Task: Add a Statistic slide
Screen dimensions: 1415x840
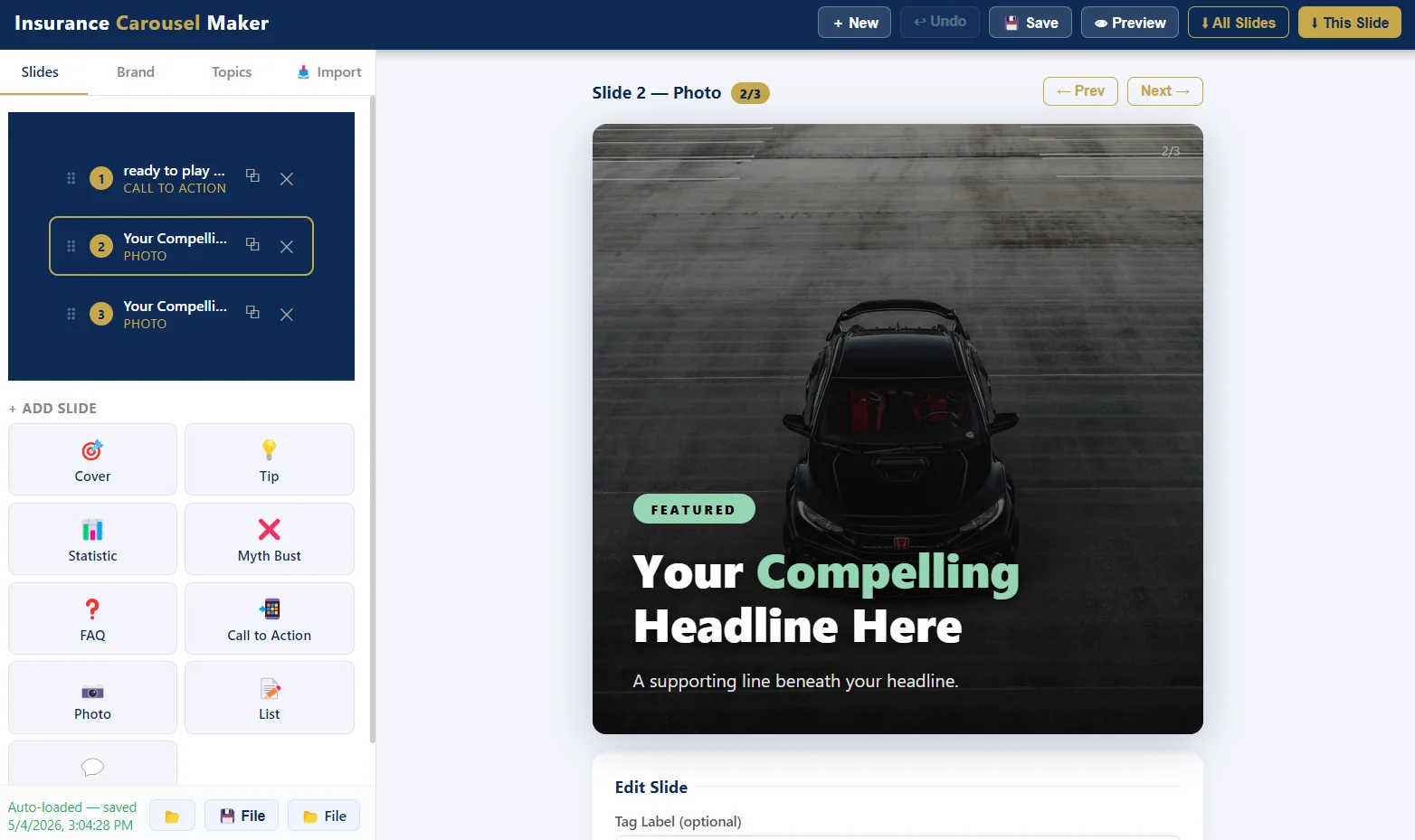Action: 92,539
